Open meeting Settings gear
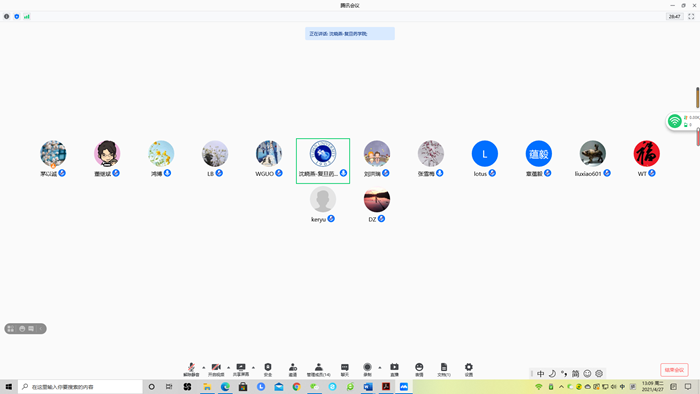Image resolution: width=700 pixels, height=394 pixels. (x=469, y=369)
